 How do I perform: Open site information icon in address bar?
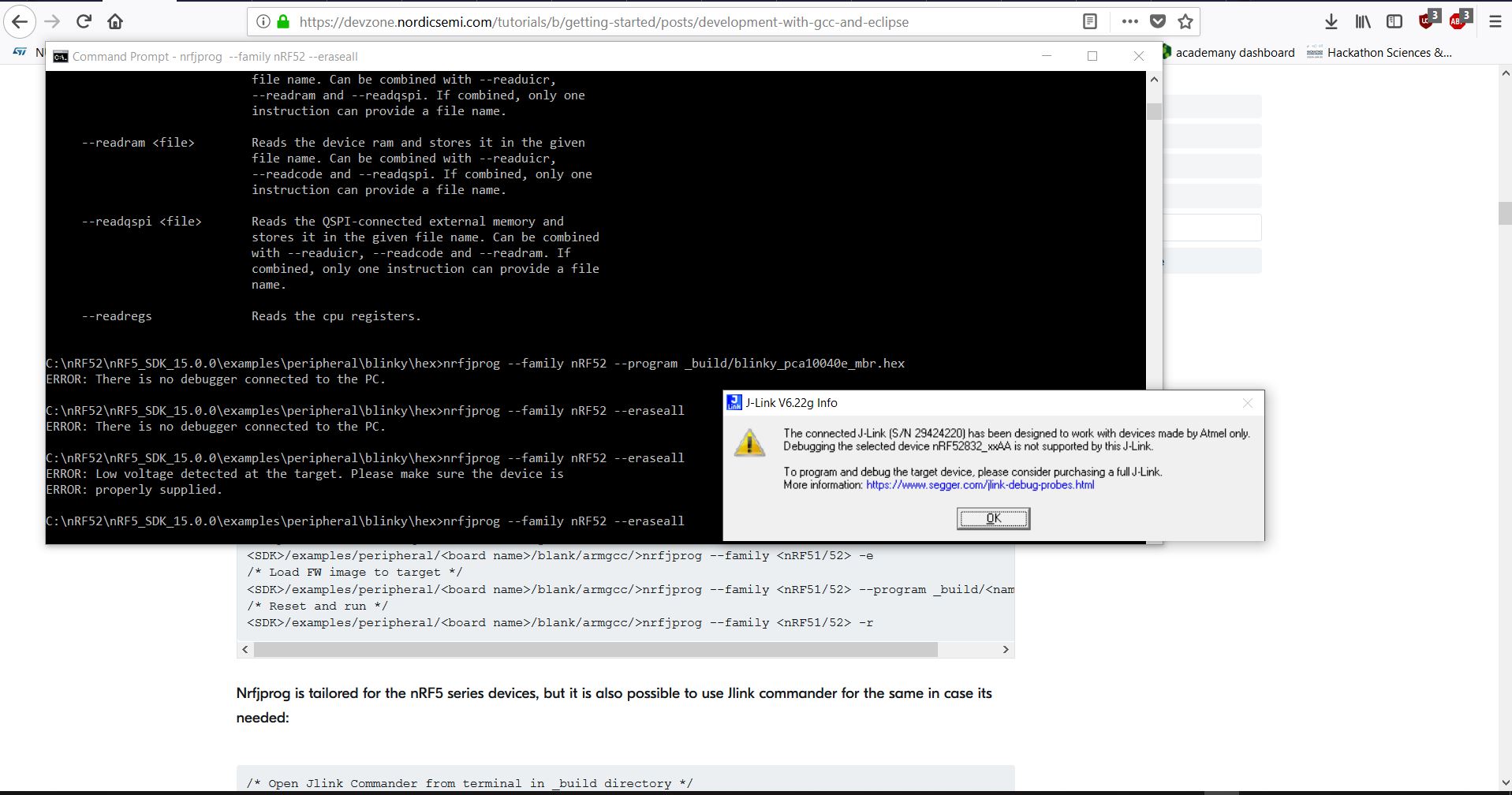pyautogui.click(x=263, y=22)
